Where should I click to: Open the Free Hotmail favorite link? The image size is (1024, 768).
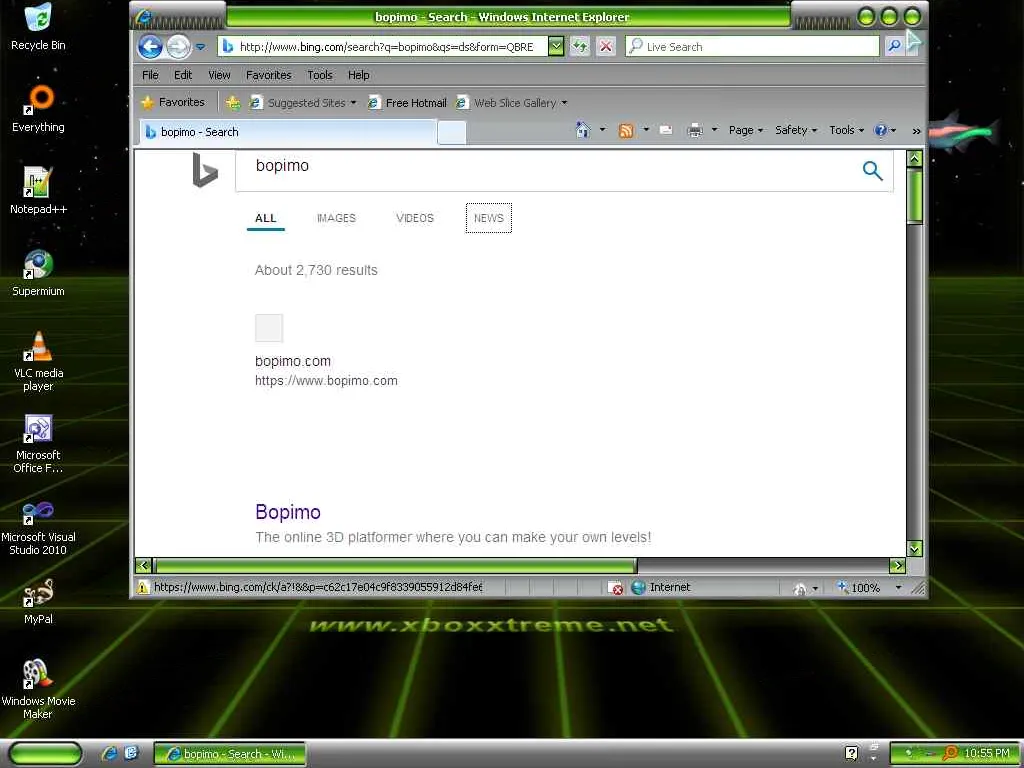click(x=408, y=103)
